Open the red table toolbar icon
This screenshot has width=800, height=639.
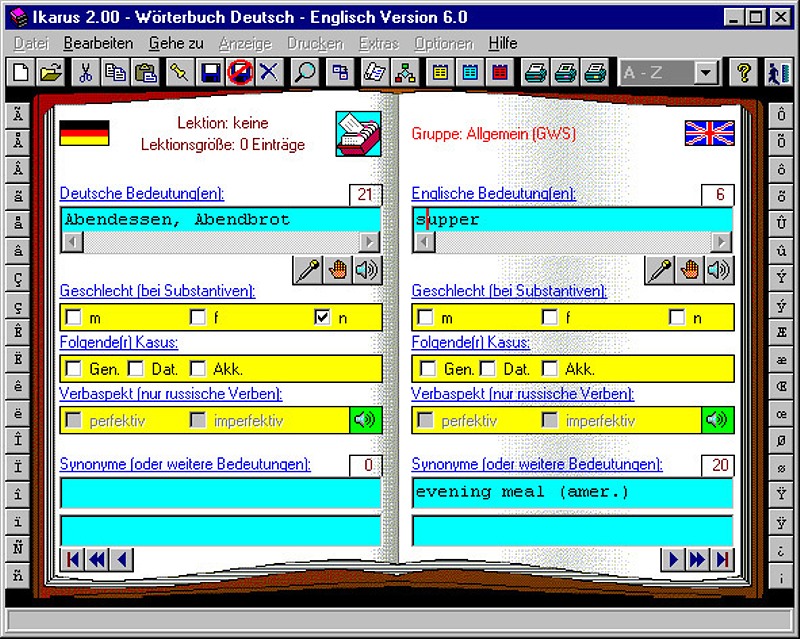(x=500, y=72)
